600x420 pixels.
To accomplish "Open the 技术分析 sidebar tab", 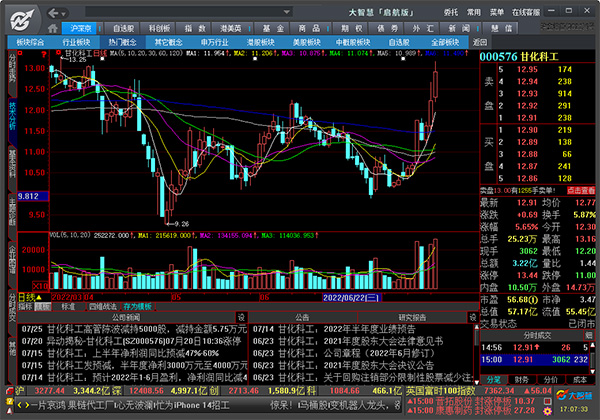I will pyautogui.click(x=12, y=122).
